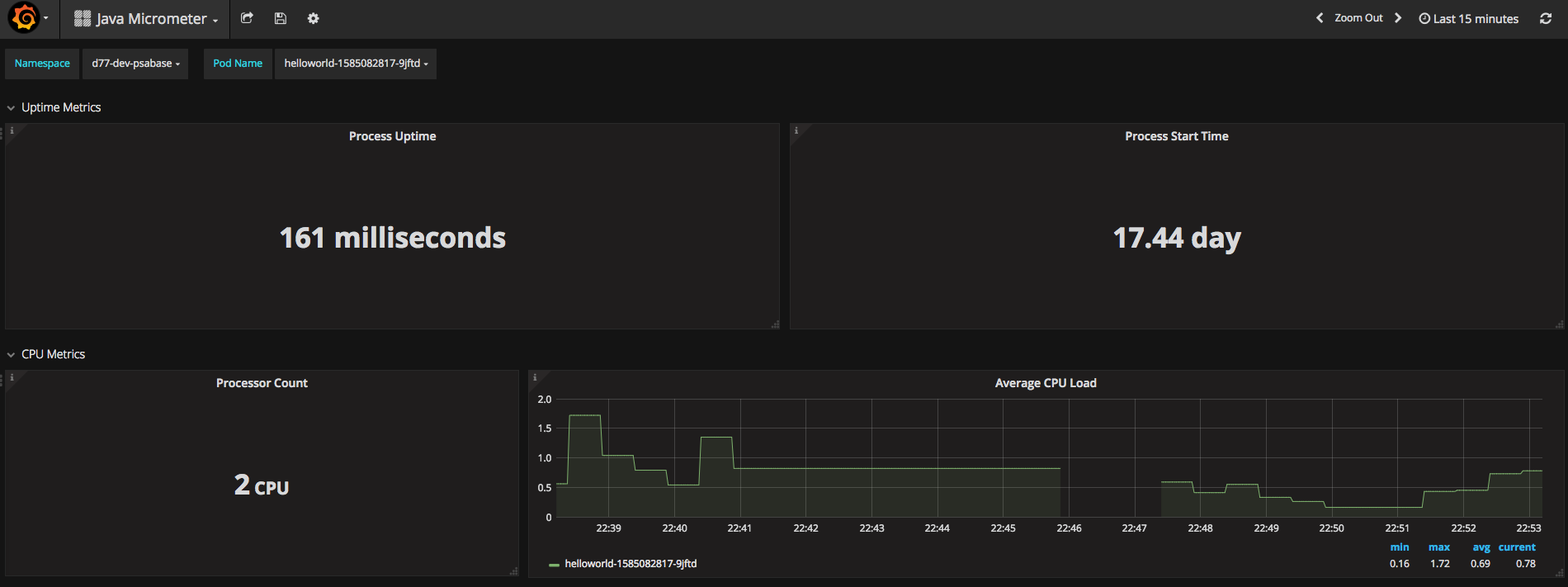
Task: Sort legend by min column header
Action: pos(1400,547)
